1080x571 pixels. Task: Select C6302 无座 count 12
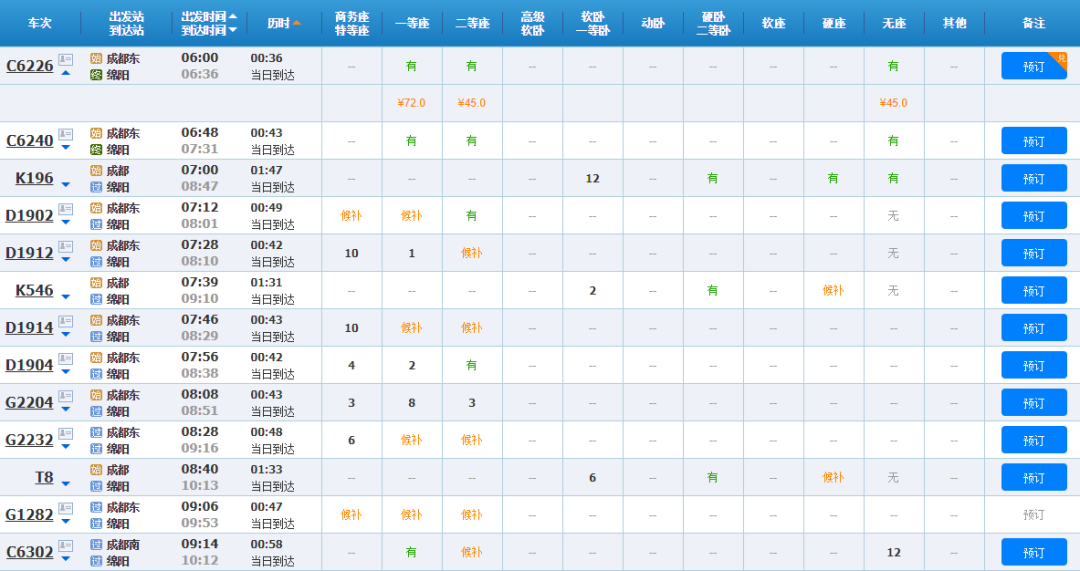[893, 552]
